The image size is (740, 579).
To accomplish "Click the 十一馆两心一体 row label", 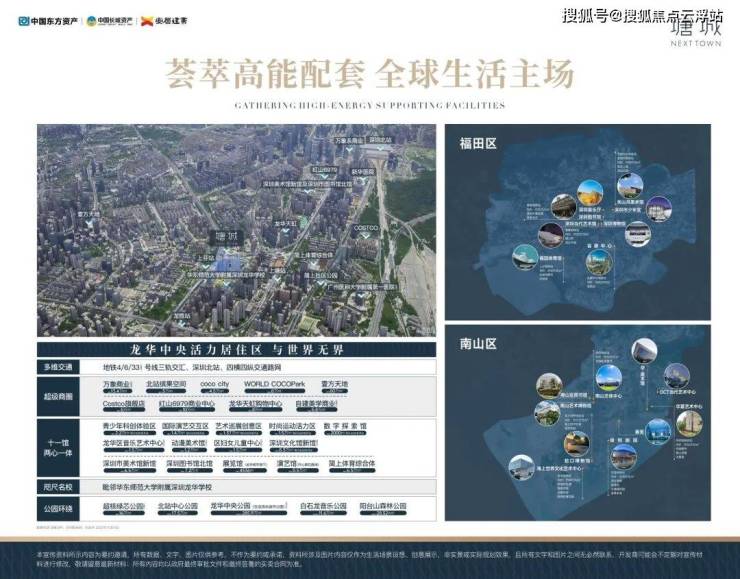I will [58, 447].
